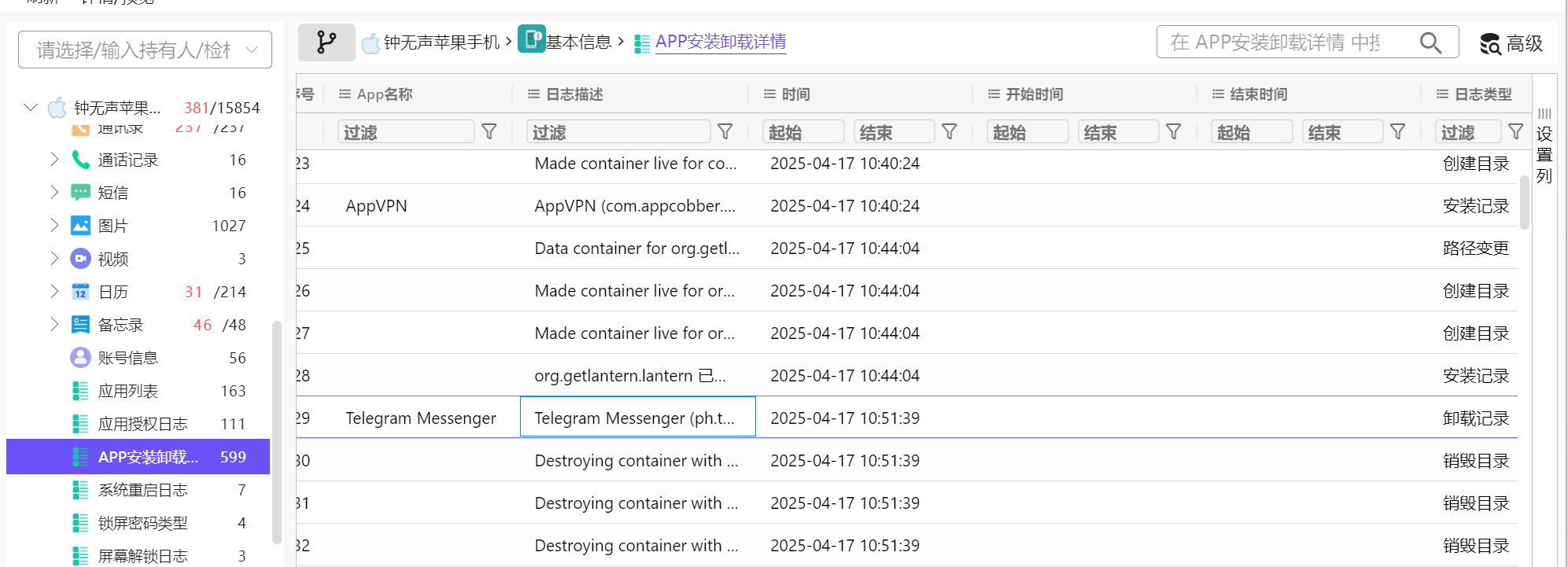This screenshot has height=567, width=1568.
Task: Open the 设置列 column settings panel
Action: (x=1544, y=147)
